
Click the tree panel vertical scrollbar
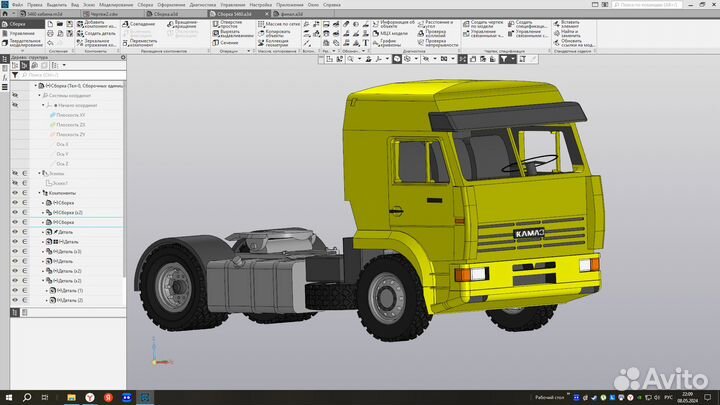point(124,179)
